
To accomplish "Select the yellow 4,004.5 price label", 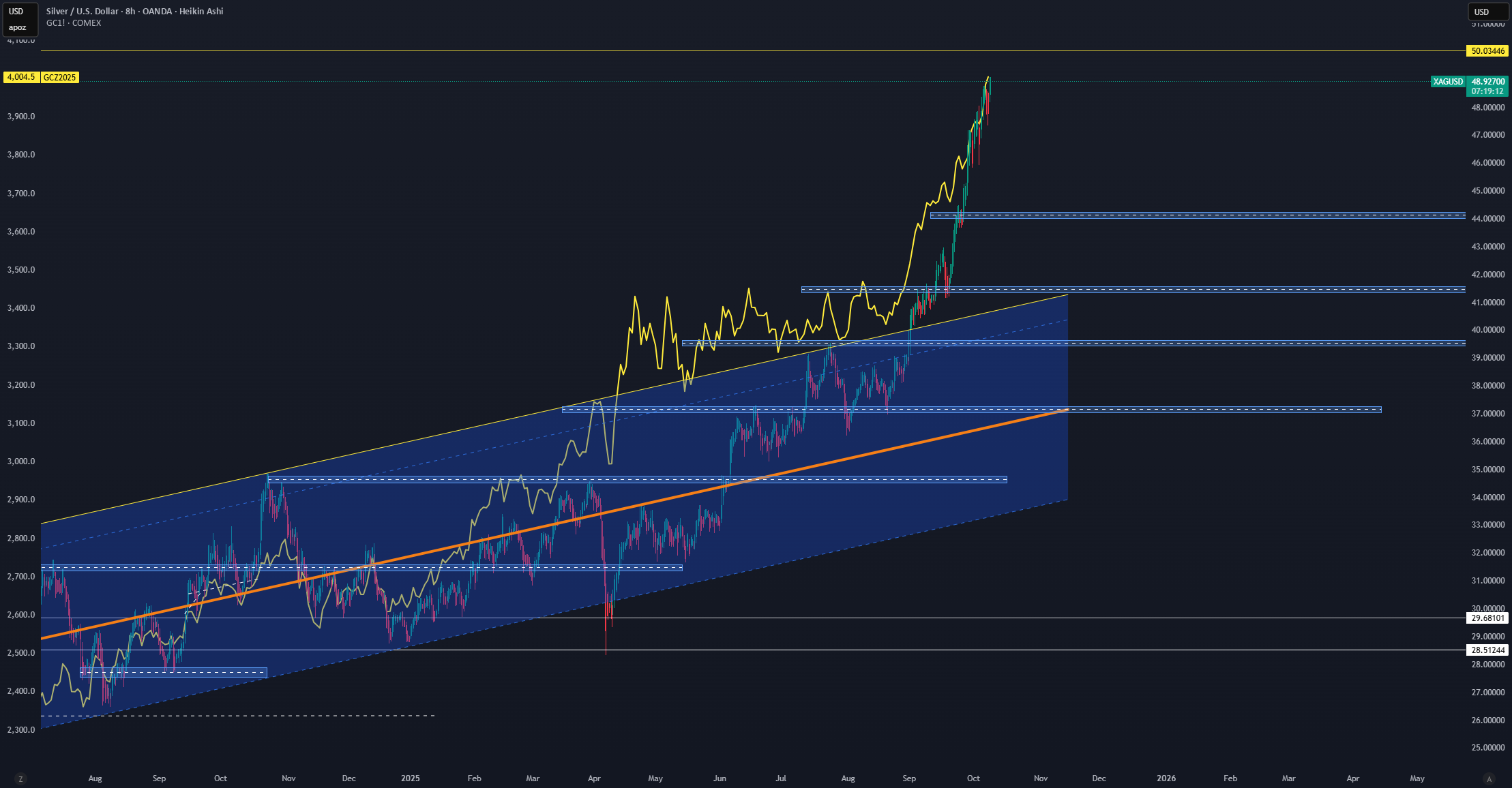I will click(22, 77).
